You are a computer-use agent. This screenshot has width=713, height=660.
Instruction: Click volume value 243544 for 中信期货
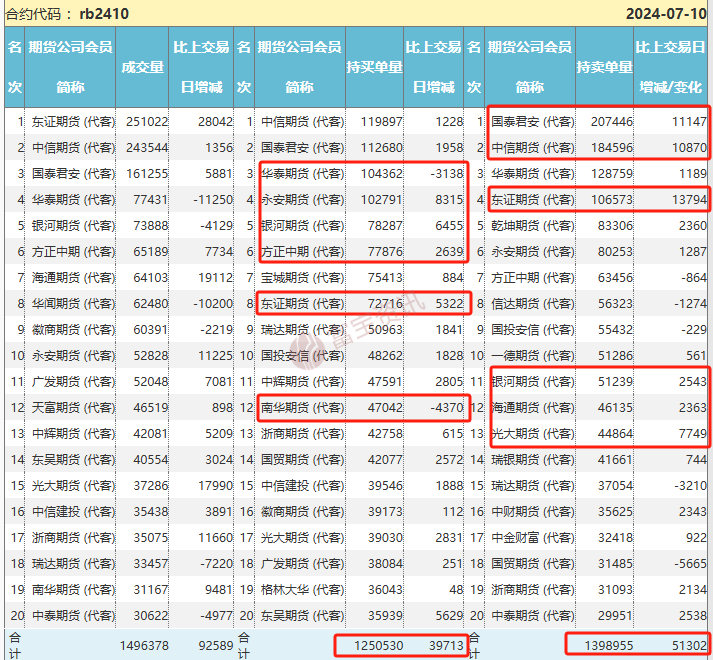click(147, 147)
